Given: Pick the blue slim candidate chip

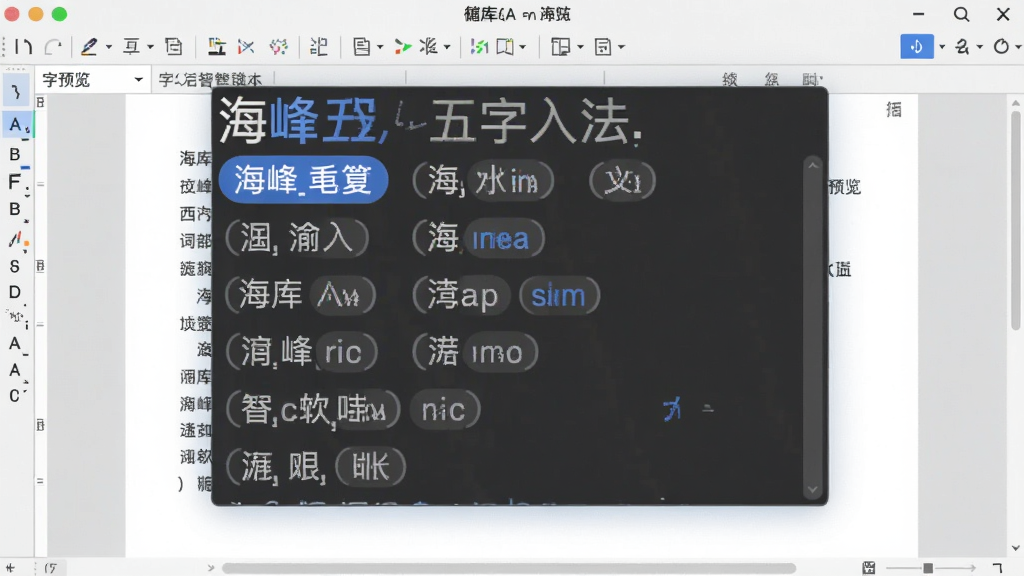Looking at the screenshot, I should click(558, 295).
